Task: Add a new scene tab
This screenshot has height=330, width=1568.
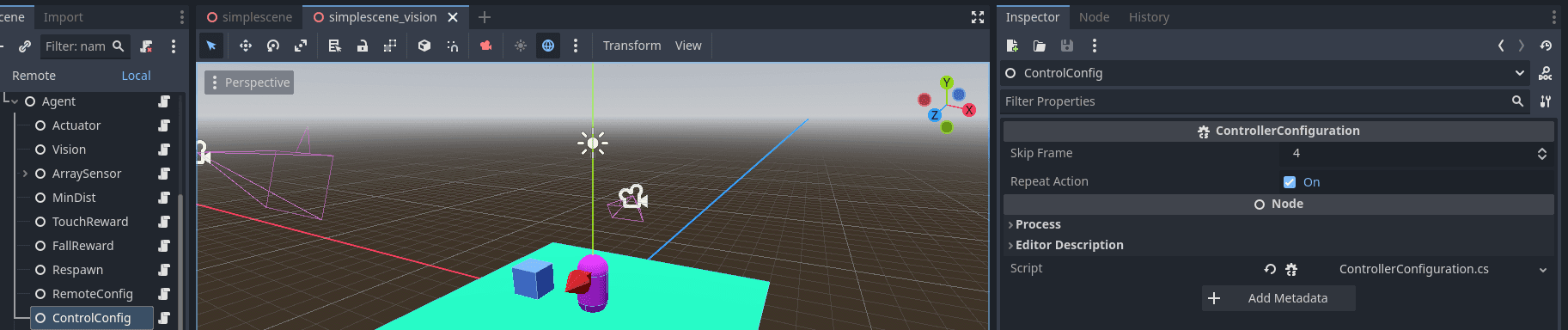Action: [485, 17]
